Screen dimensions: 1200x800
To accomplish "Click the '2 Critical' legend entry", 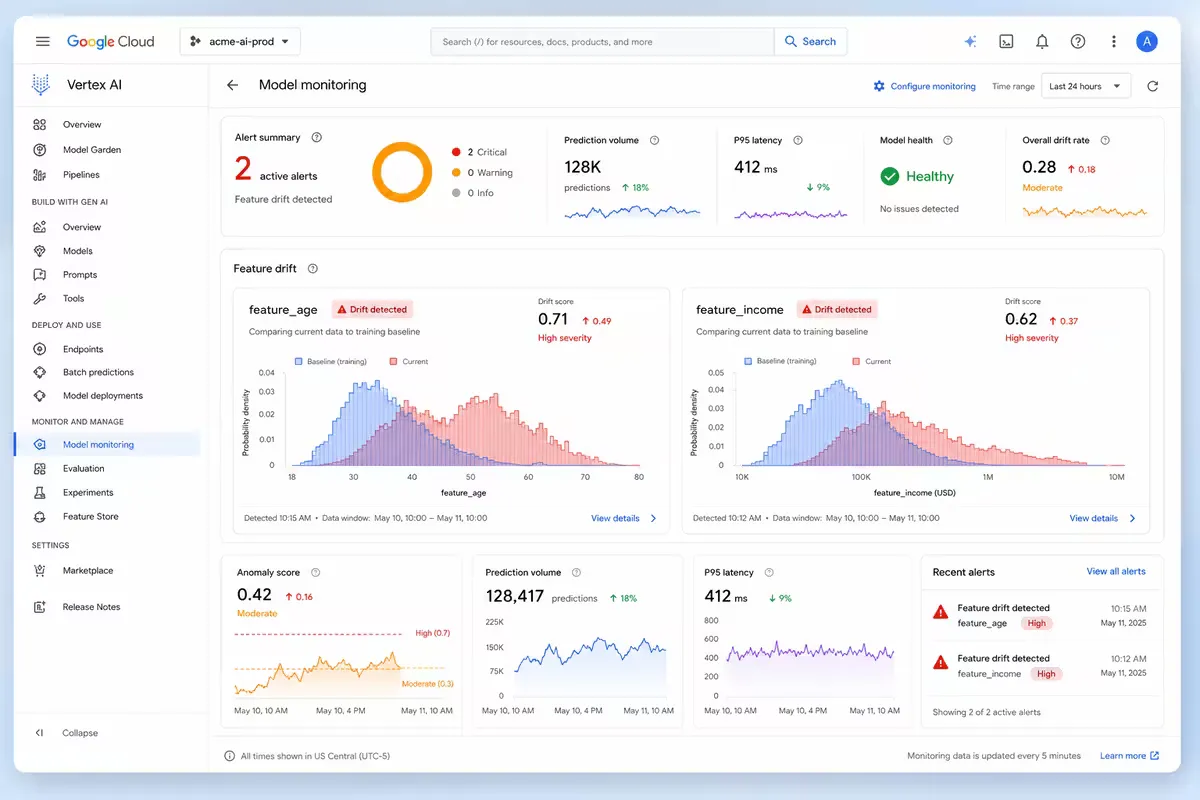I will (479, 152).
